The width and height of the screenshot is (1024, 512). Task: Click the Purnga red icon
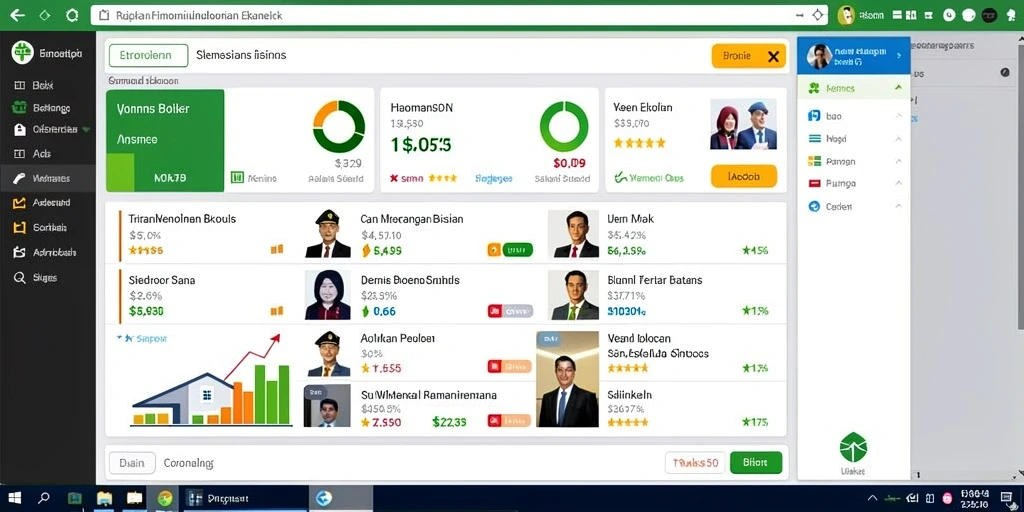814,184
